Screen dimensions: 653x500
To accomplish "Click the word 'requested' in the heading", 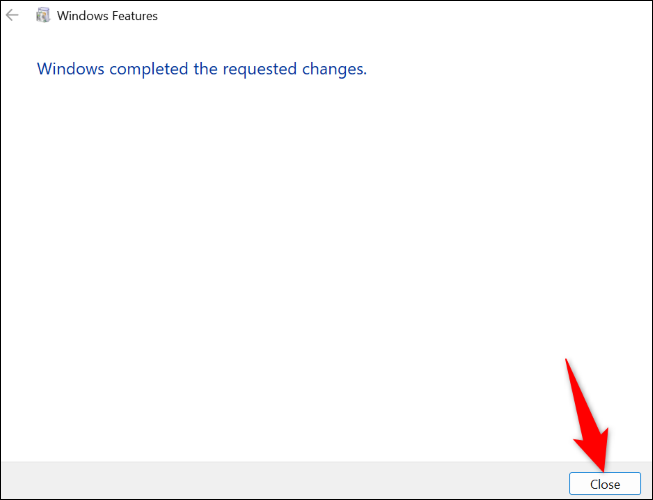I will pos(259,70).
